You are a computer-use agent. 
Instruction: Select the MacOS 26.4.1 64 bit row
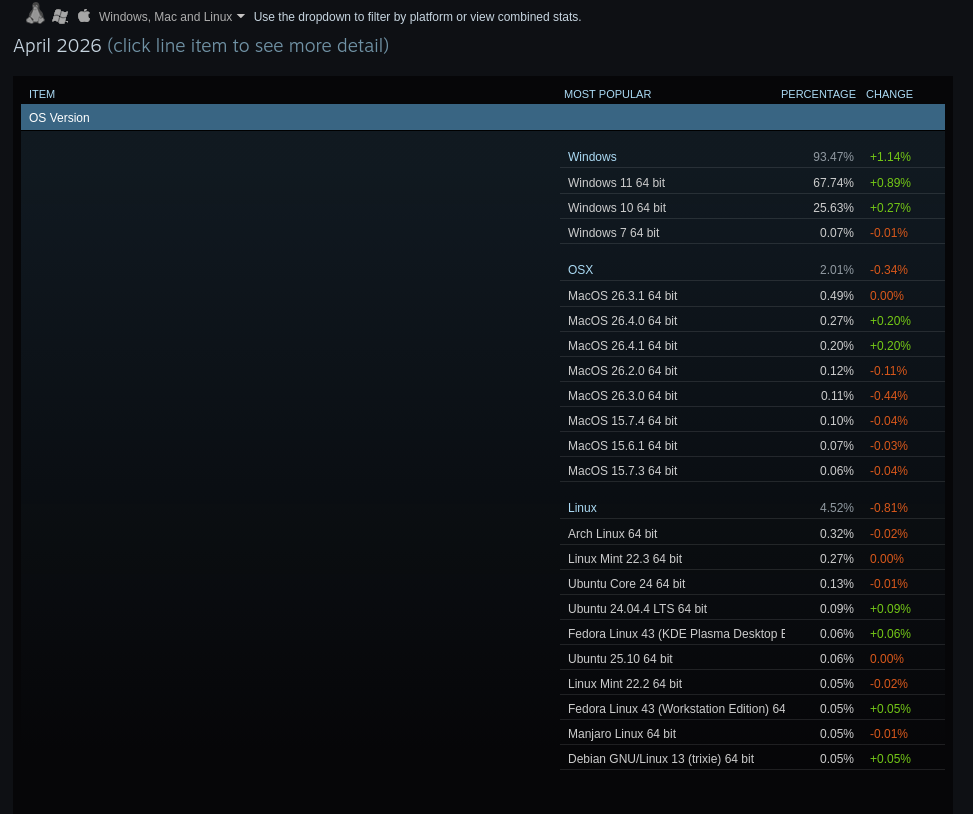752,346
